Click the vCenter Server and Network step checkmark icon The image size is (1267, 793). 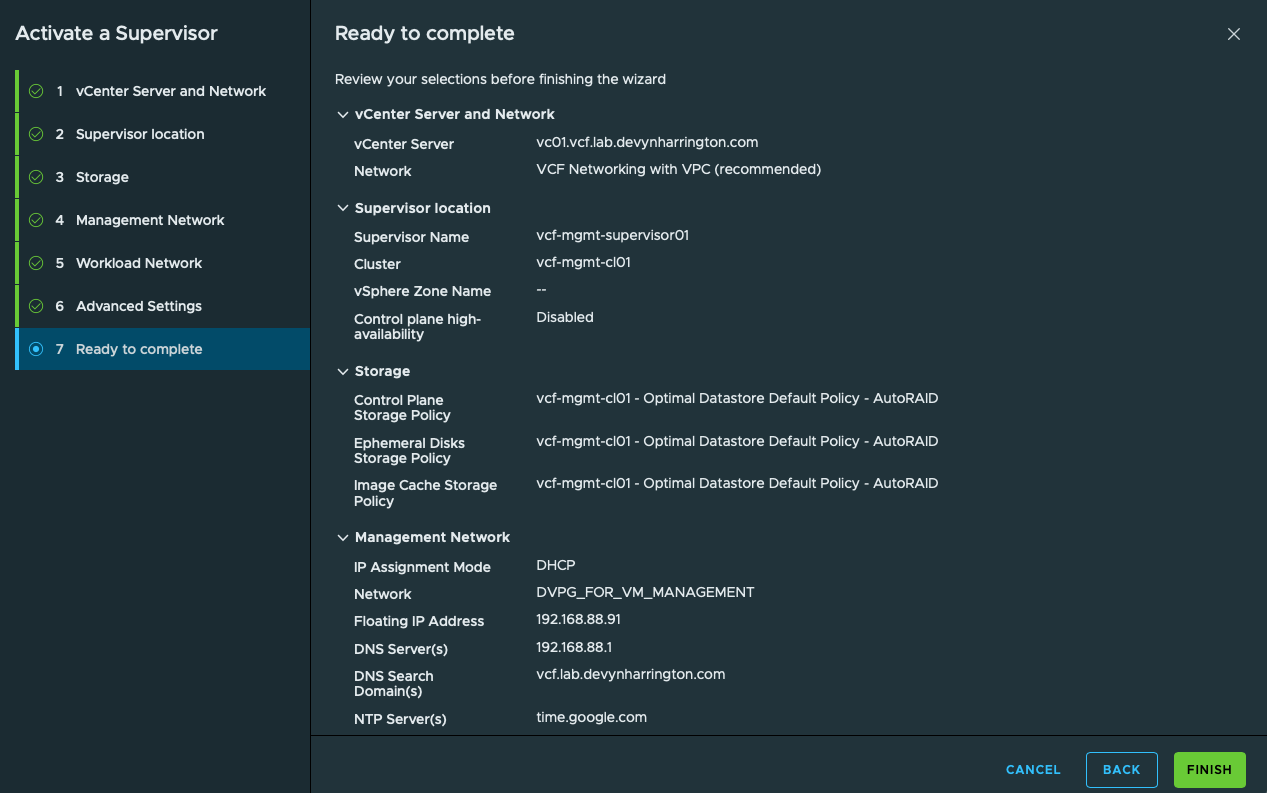tap(36, 91)
